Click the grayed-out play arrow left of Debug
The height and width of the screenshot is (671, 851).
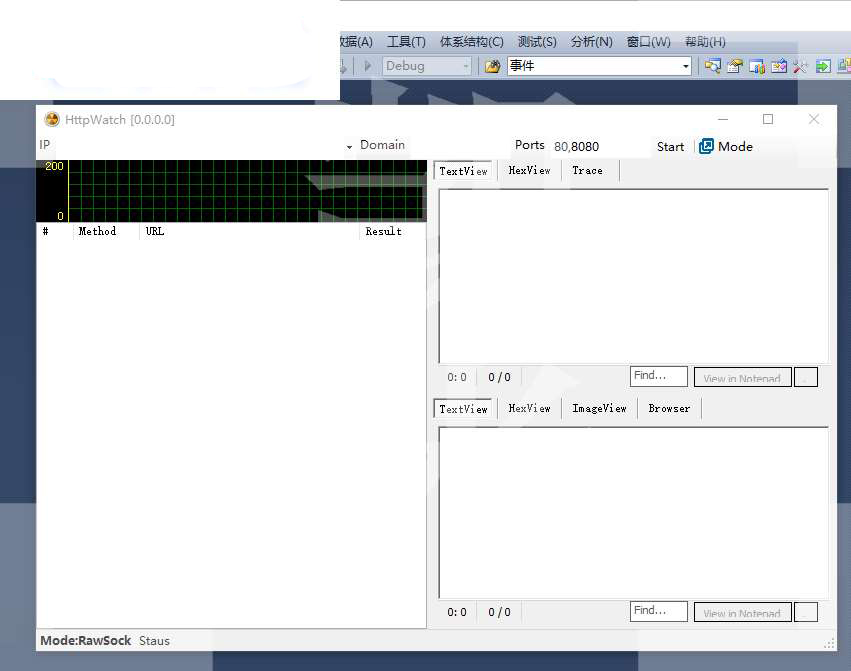[x=367, y=67]
